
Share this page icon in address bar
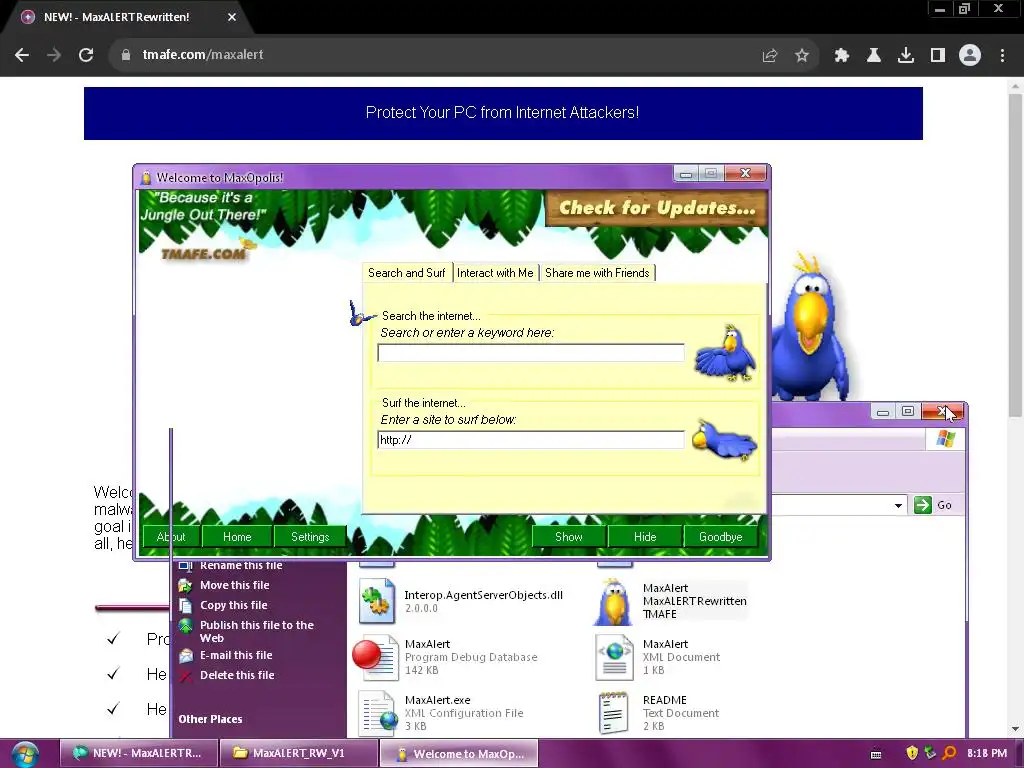[770, 56]
